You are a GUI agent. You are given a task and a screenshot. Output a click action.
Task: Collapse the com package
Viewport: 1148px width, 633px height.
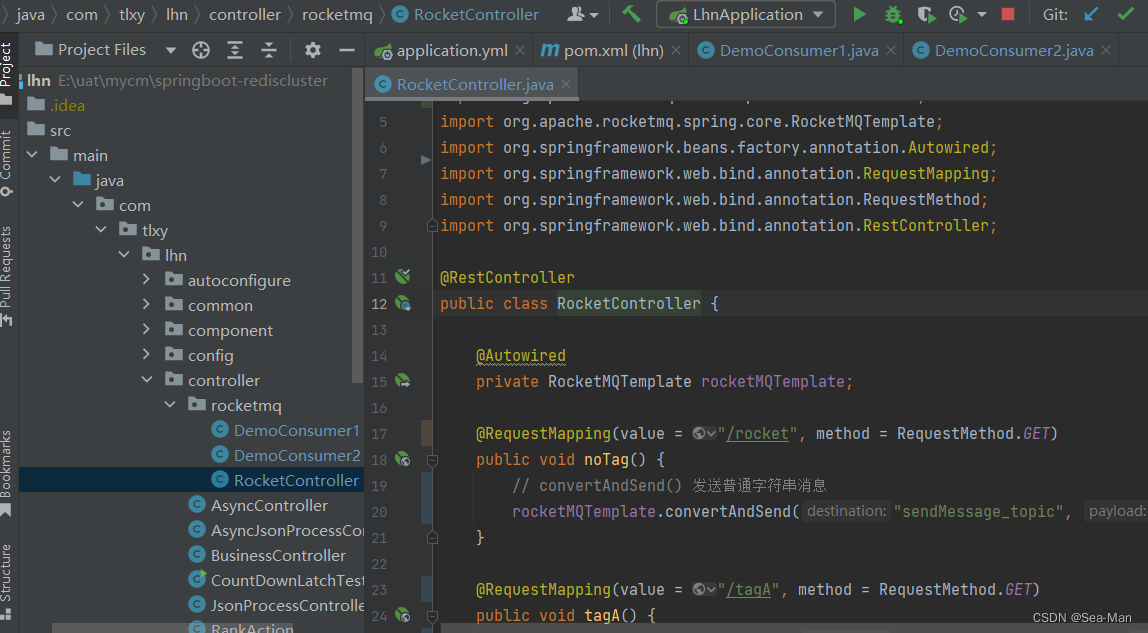[x=78, y=205]
